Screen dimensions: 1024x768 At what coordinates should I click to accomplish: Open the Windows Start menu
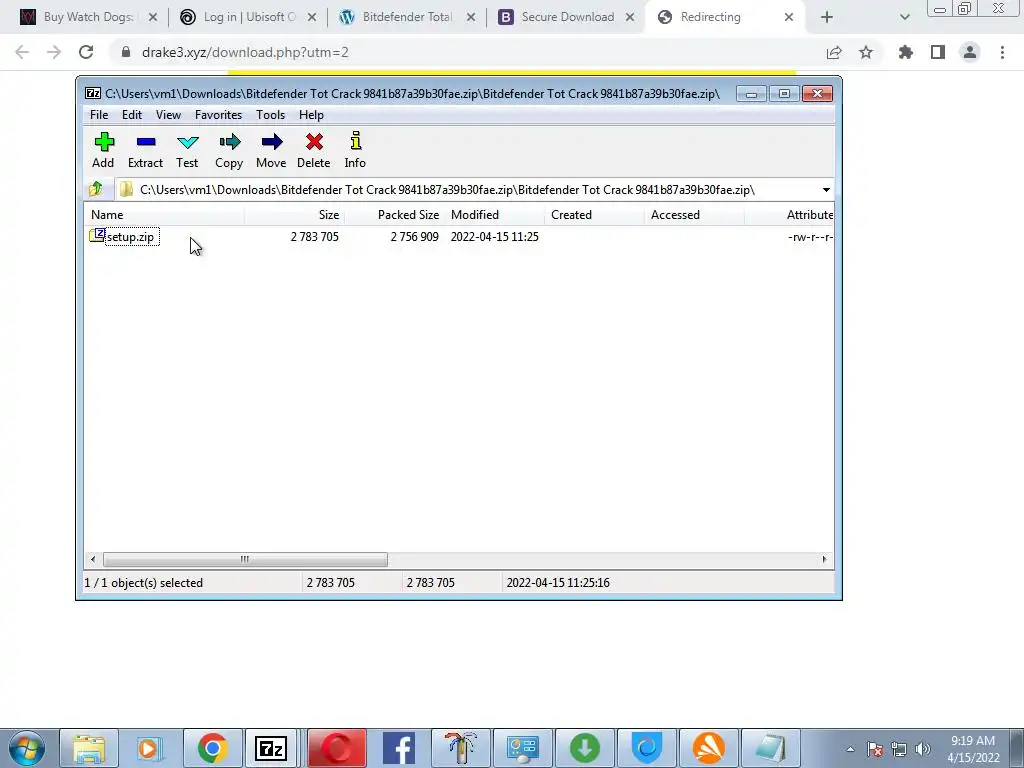tap(27, 748)
